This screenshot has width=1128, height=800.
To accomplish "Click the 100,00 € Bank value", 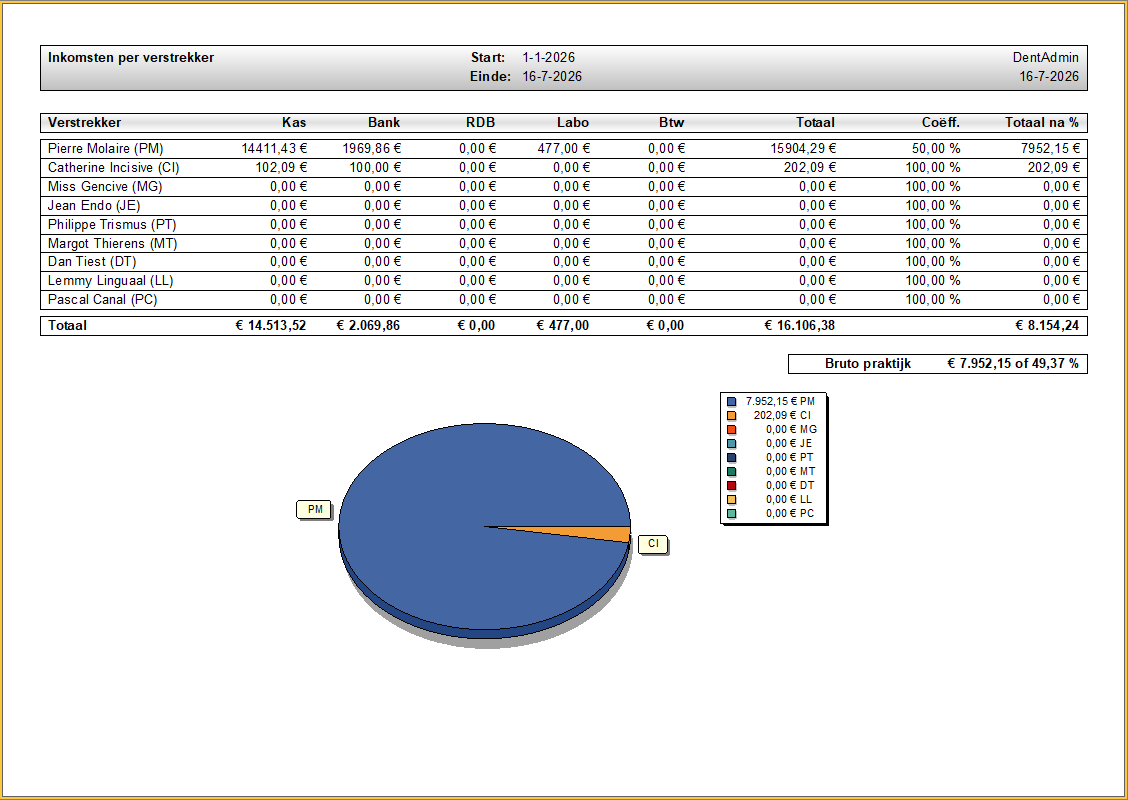I will [376, 168].
